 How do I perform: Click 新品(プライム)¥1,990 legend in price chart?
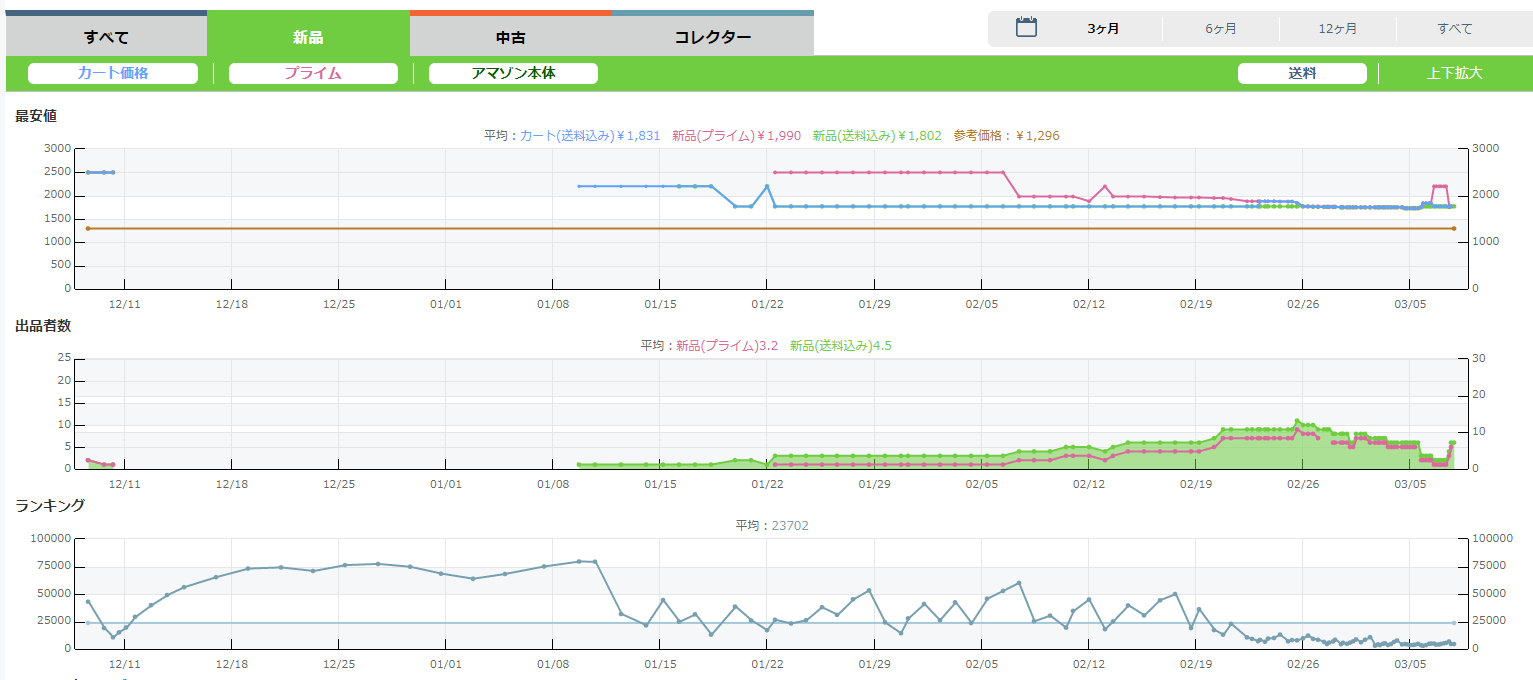point(736,136)
